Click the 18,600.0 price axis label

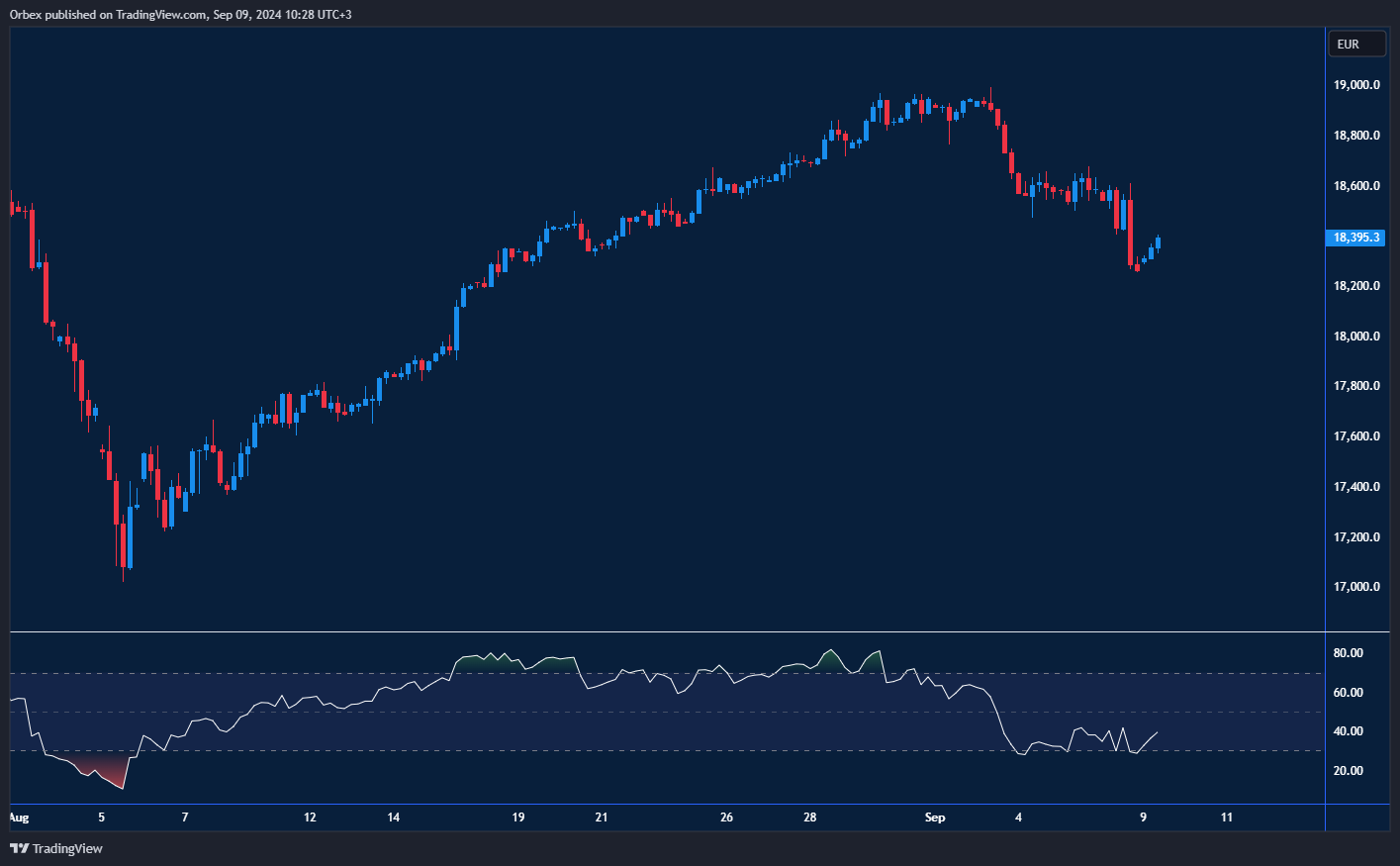click(x=1356, y=186)
